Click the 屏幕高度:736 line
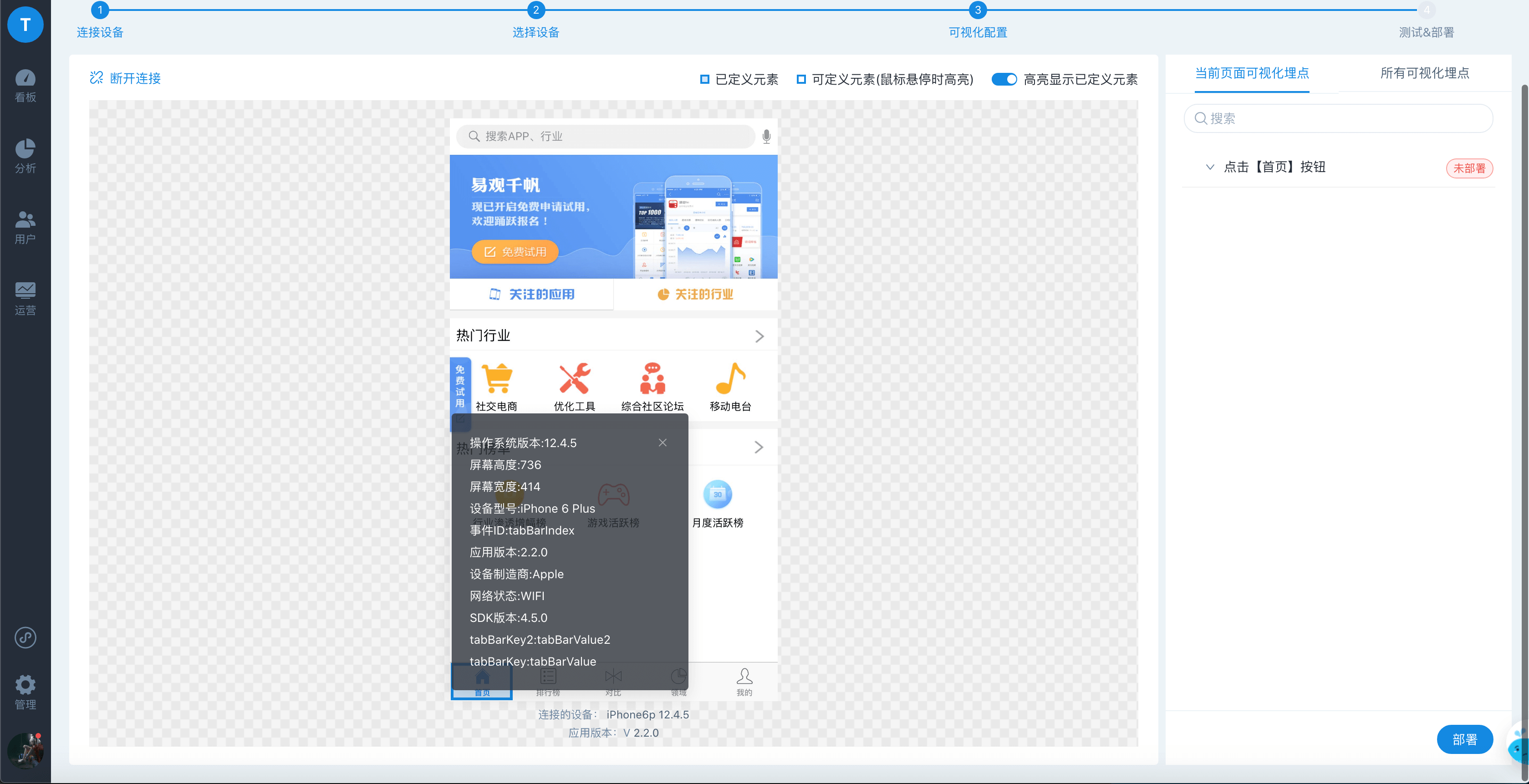This screenshot has height=784, width=1529. [x=505, y=465]
